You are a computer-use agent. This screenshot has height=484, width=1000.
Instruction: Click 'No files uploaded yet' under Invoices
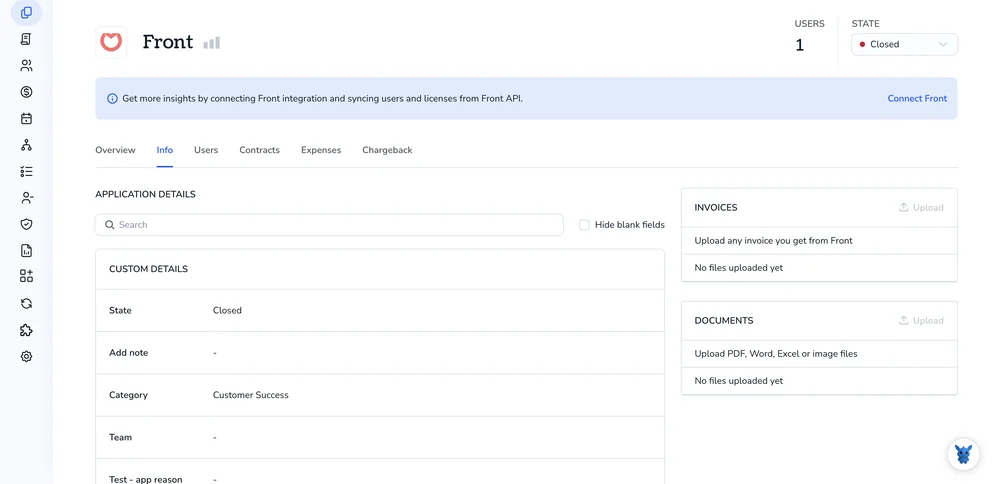tap(739, 268)
